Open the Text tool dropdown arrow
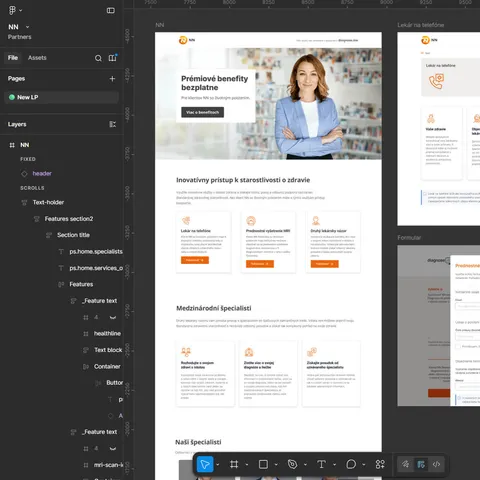 (334, 465)
